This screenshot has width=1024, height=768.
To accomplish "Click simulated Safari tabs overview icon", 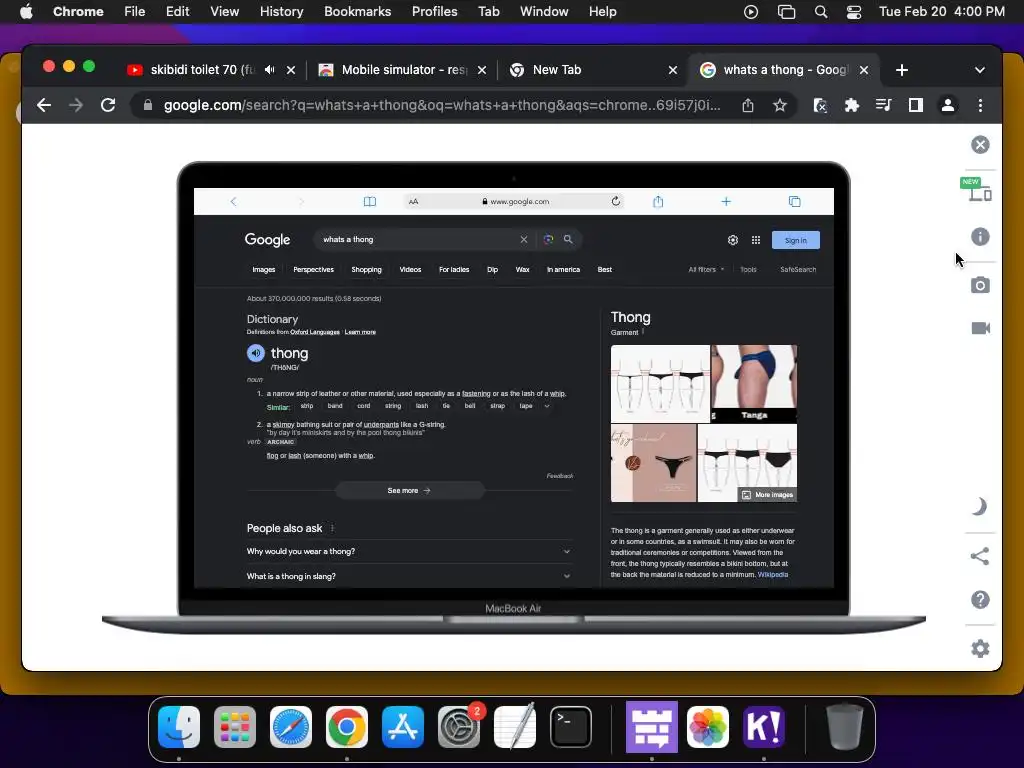I will coord(794,201).
